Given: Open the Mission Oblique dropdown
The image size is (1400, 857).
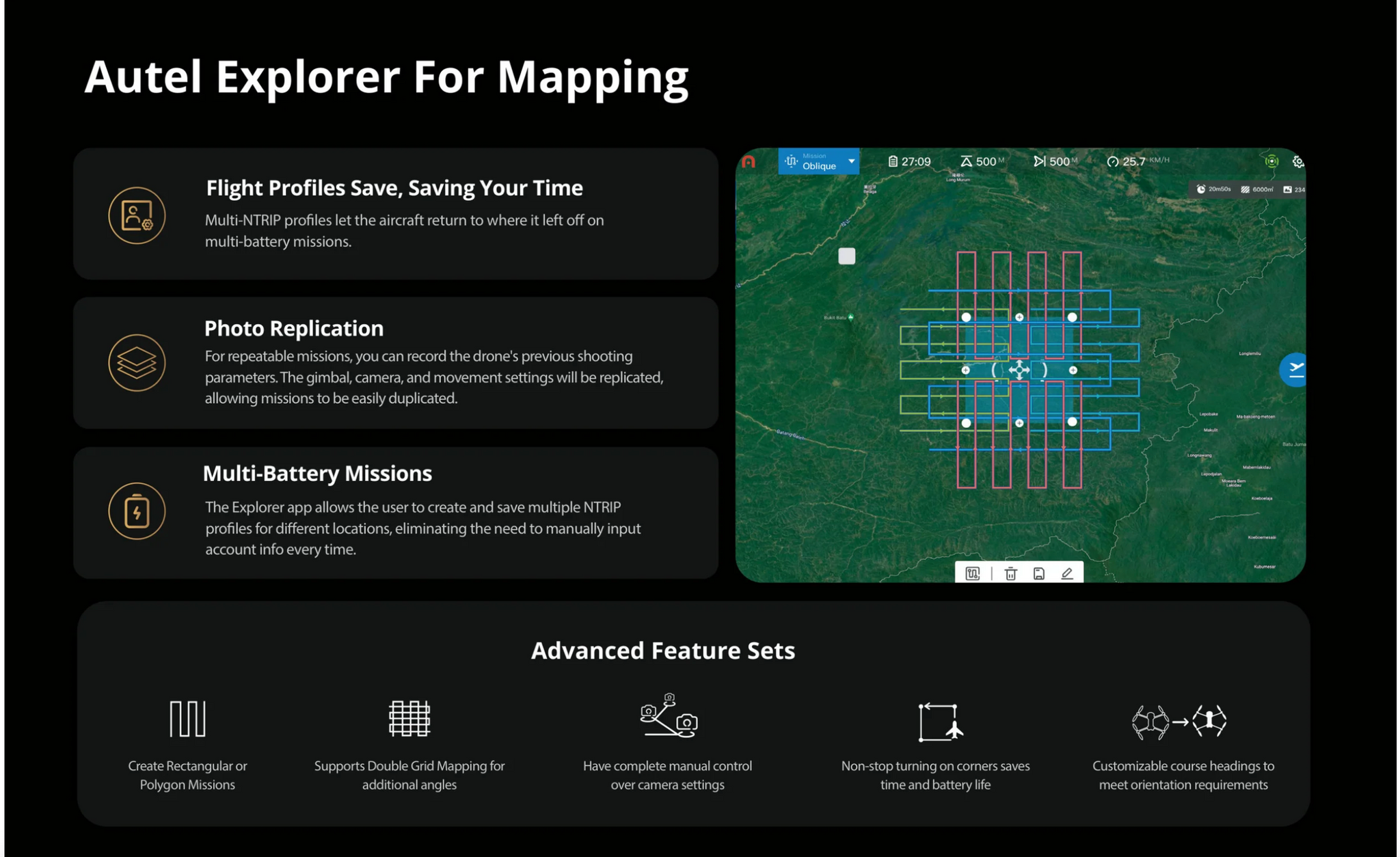Looking at the screenshot, I should click(818, 161).
